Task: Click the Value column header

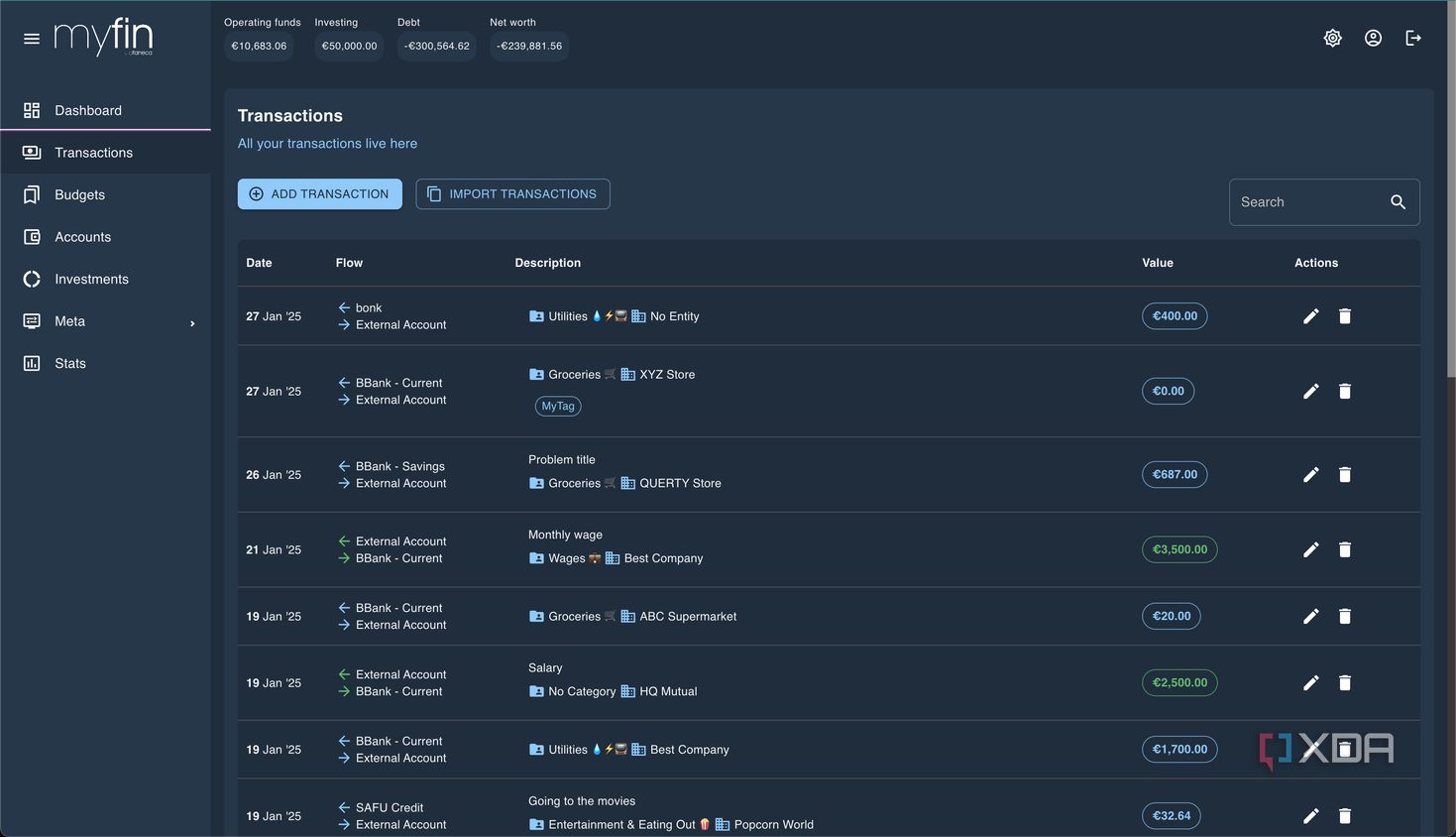Action: point(1158,263)
